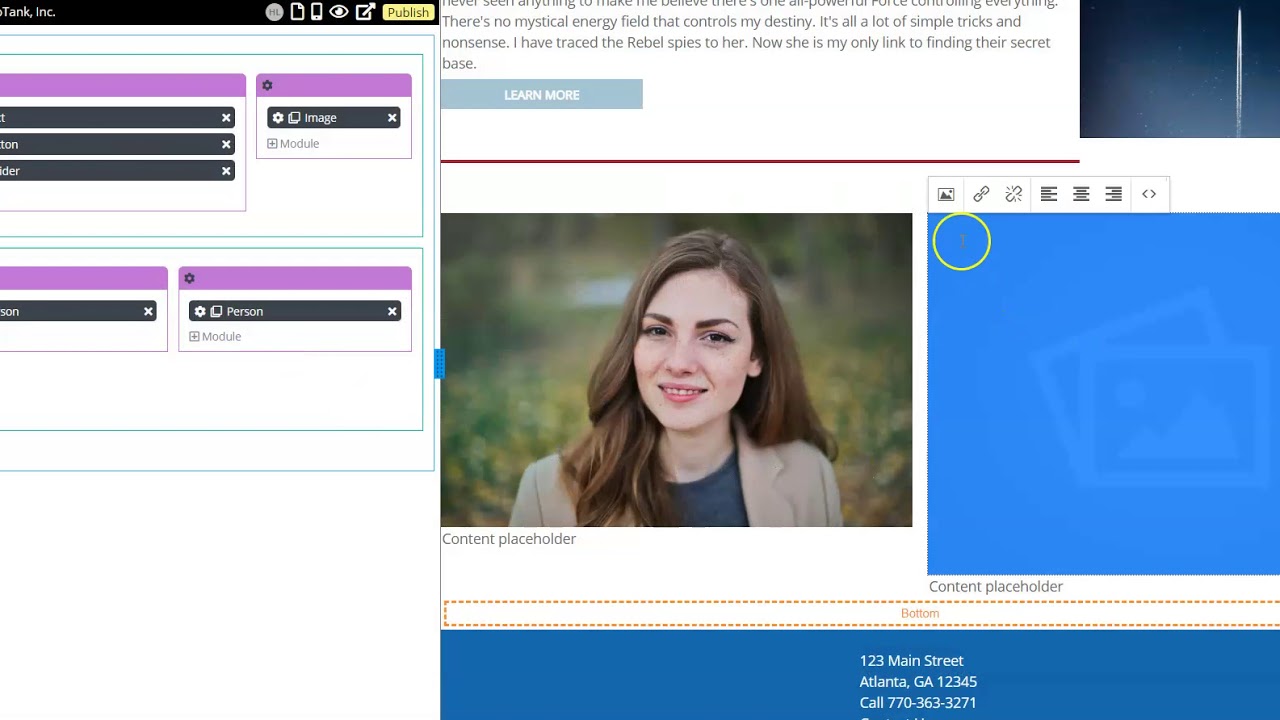
Task: Remove the topmost truncated module ending in 't'
Action: 226,118
